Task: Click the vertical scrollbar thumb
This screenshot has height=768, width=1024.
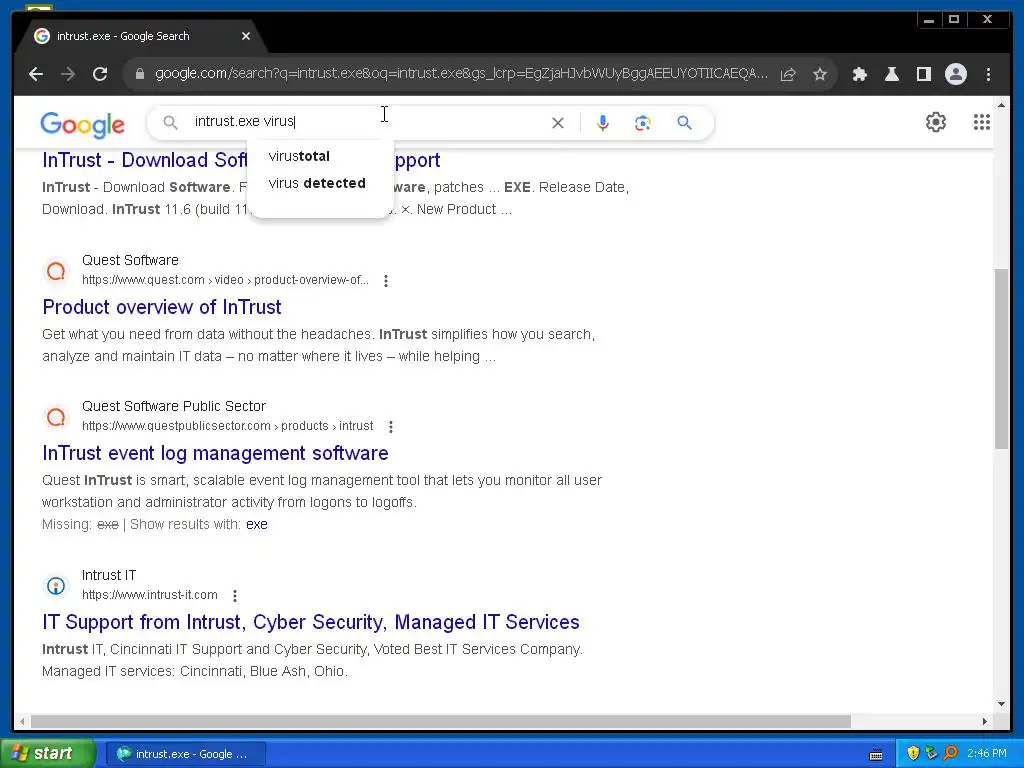Action: point(1002,359)
